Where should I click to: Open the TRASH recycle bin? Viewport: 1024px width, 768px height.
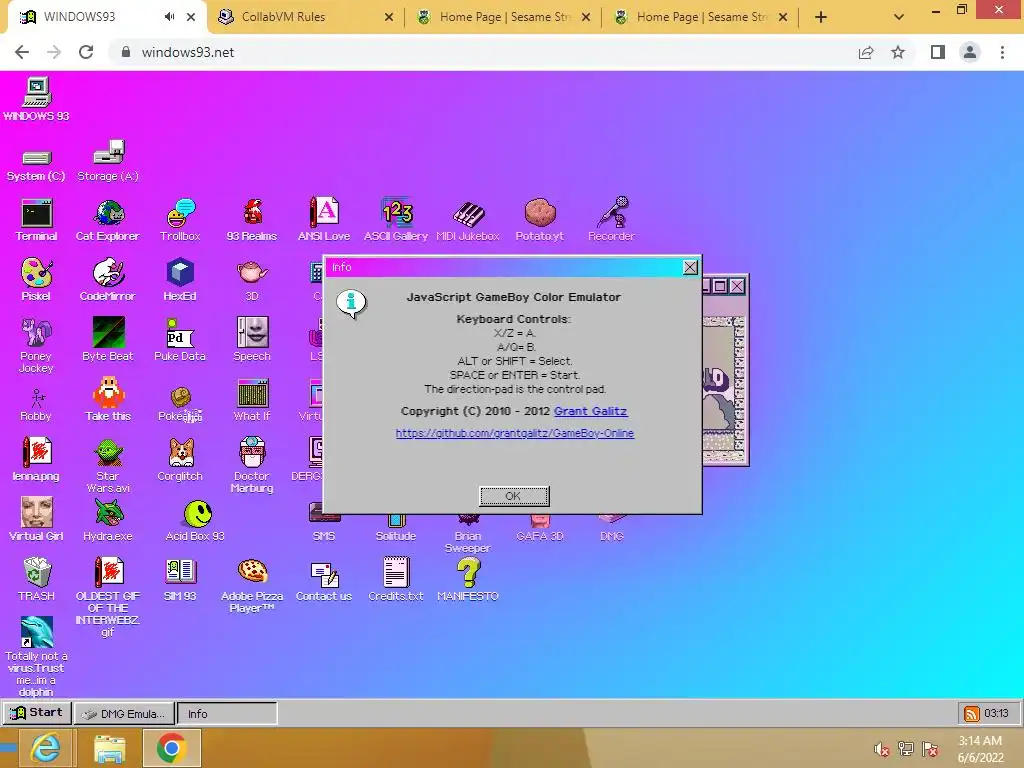(x=37, y=580)
